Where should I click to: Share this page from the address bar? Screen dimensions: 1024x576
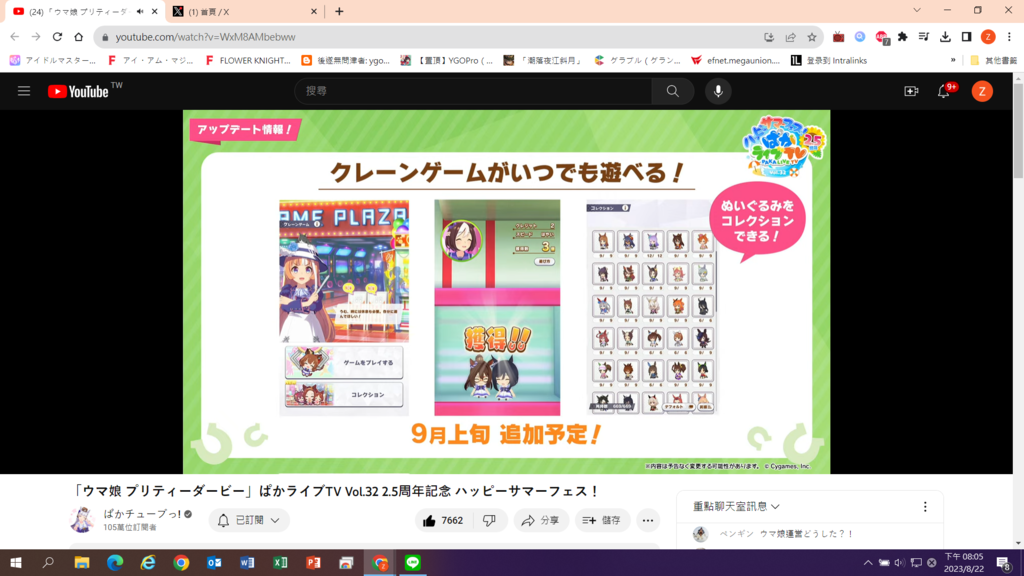pos(790,37)
